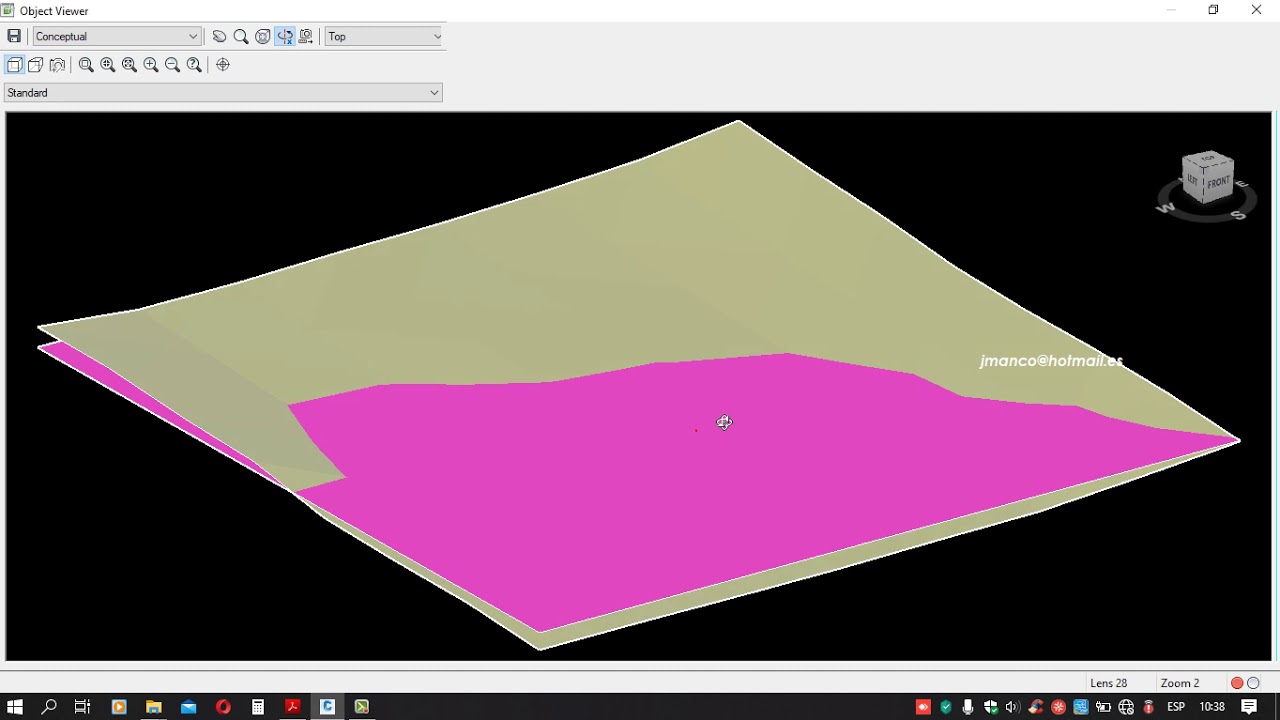Click the lens length camera icon

[x=58, y=64]
